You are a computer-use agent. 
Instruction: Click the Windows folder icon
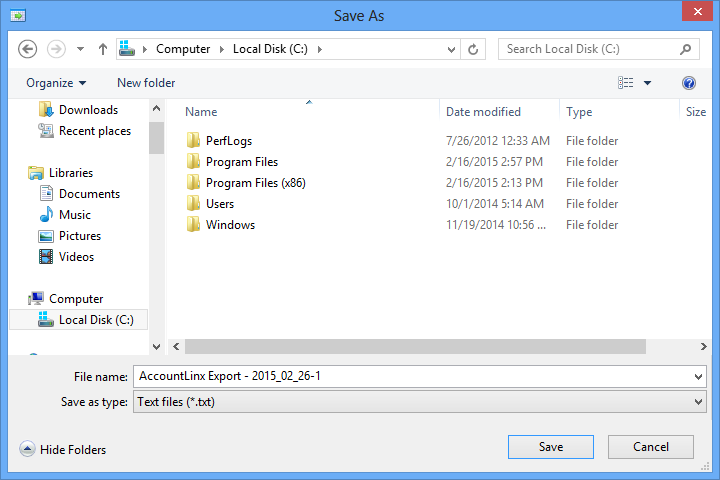193,224
